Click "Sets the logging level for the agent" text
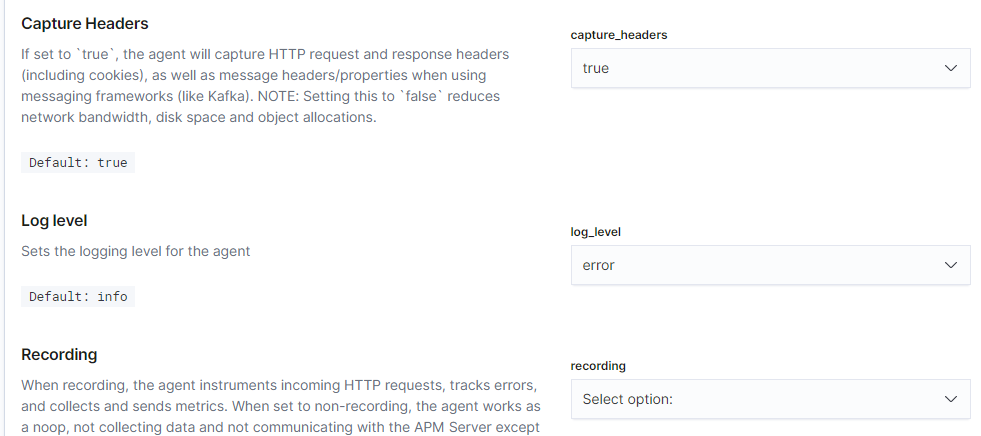The image size is (981, 436). tap(136, 251)
